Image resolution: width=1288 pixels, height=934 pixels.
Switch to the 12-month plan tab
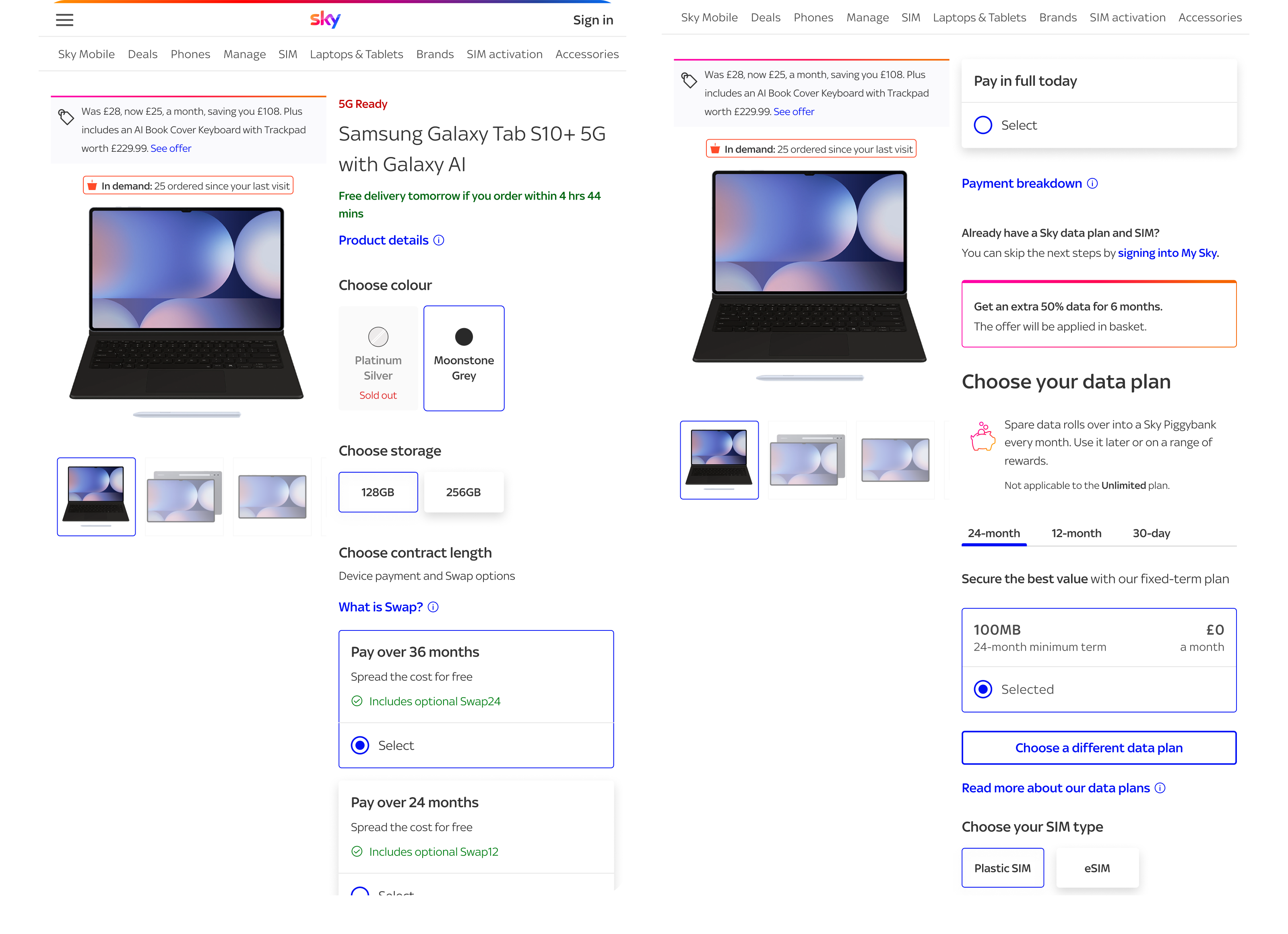pos(1076,533)
